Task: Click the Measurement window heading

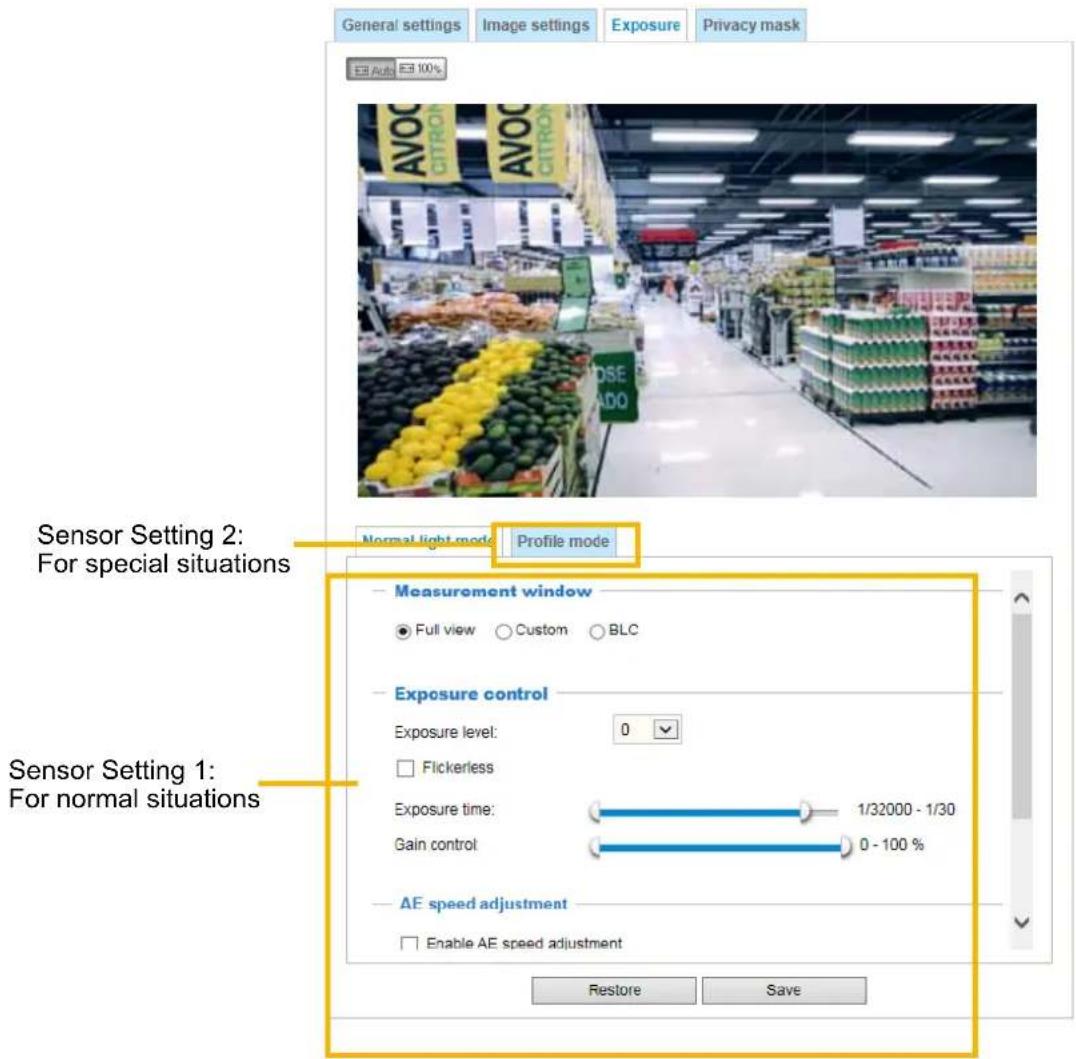Action: [x=493, y=591]
